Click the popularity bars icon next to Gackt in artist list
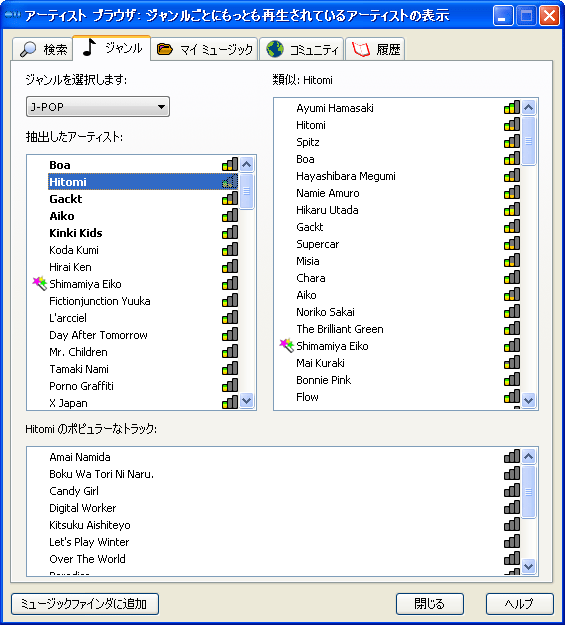This screenshot has height=625, width=565. 230,199
